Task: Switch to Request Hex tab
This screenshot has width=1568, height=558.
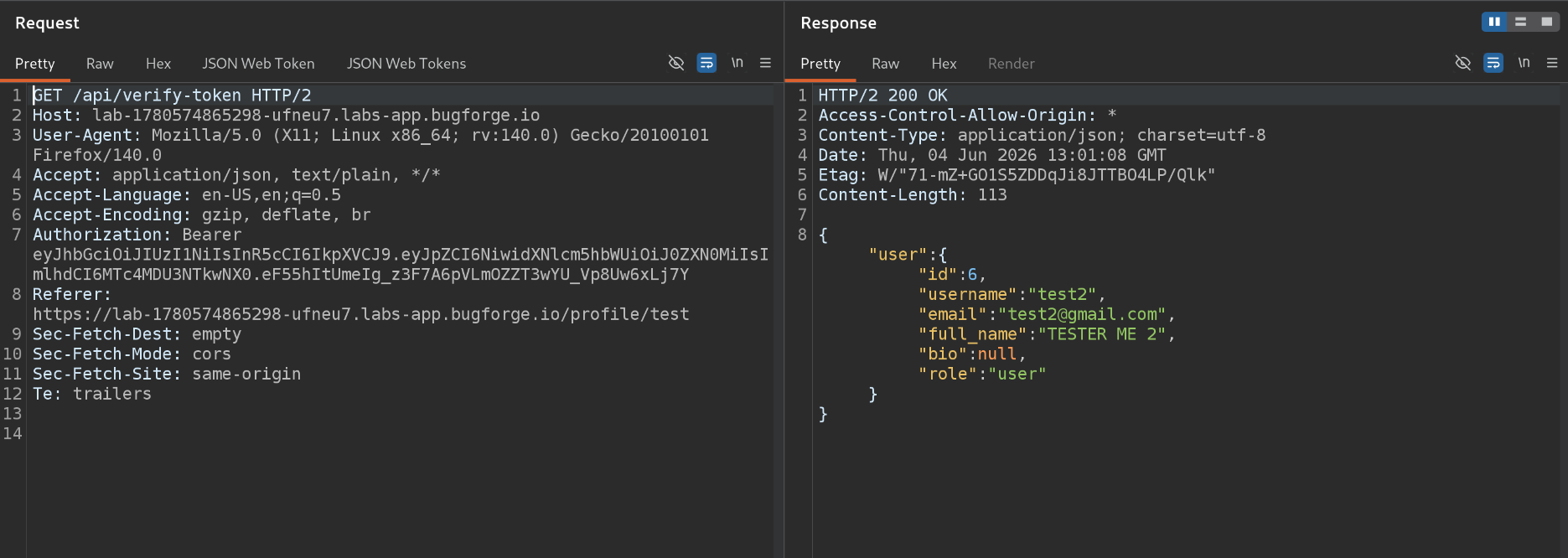Action: [x=158, y=64]
